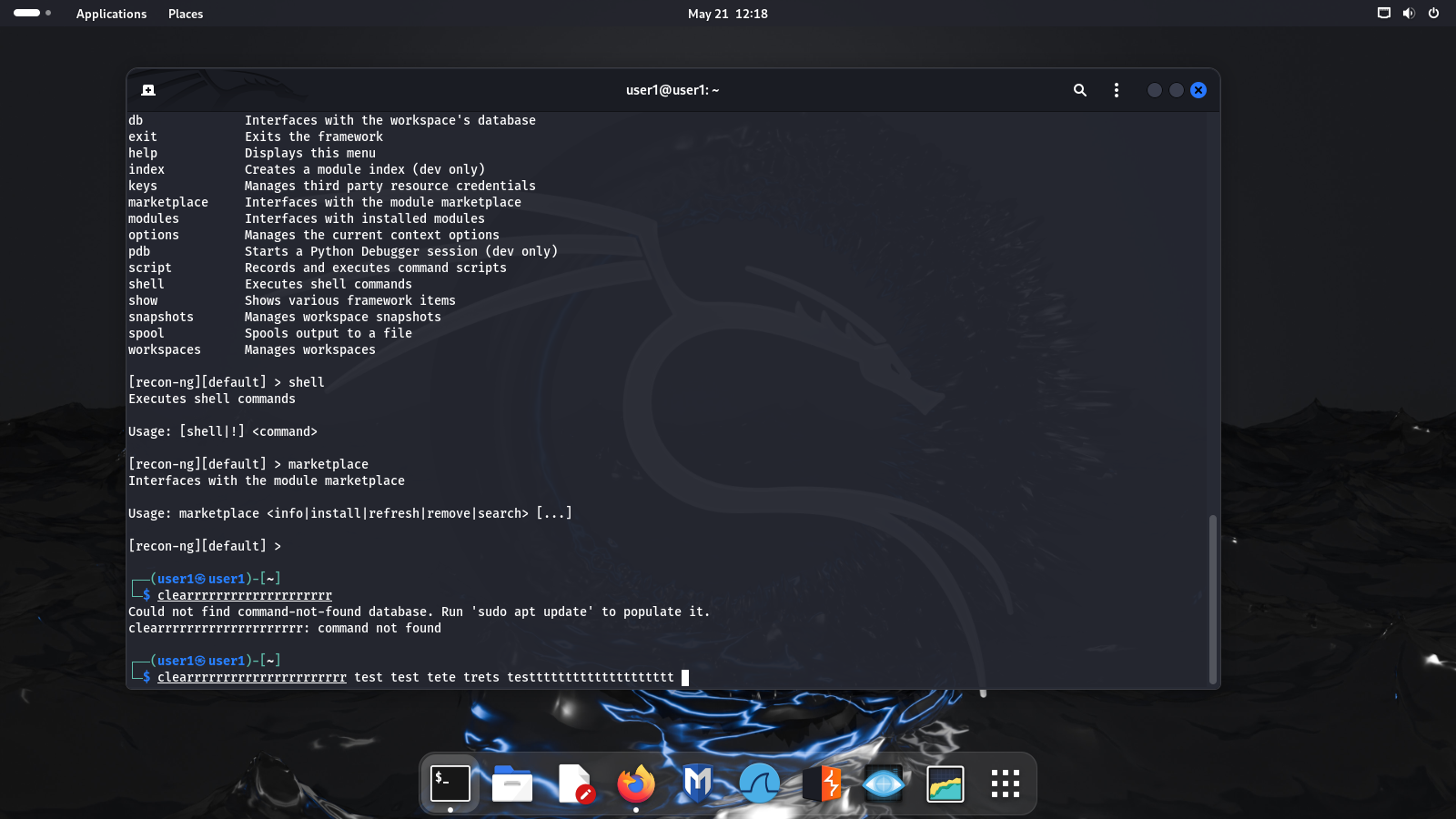This screenshot has width=1456, height=819.
Task: Show all applications grid
Action: 1006,784
